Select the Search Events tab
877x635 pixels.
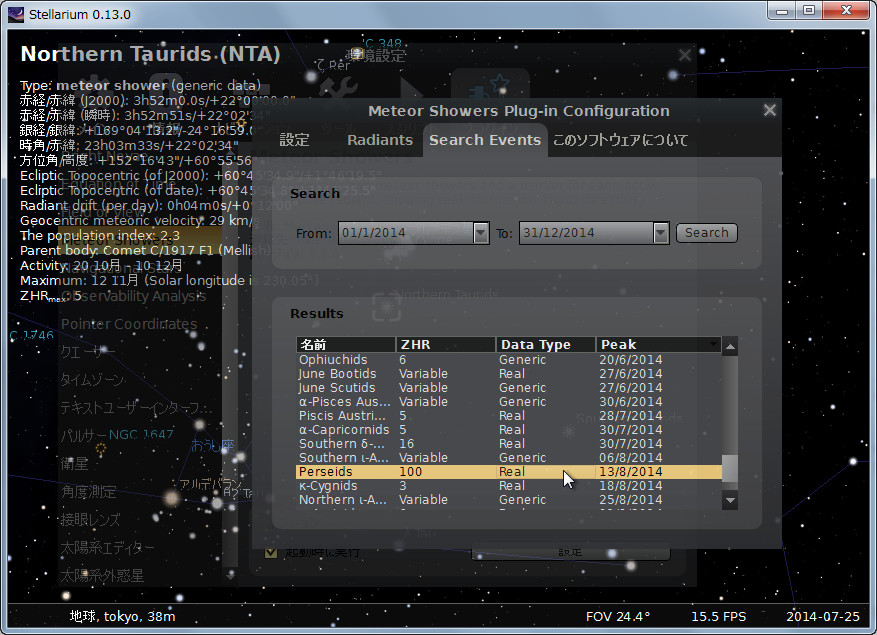pos(485,140)
